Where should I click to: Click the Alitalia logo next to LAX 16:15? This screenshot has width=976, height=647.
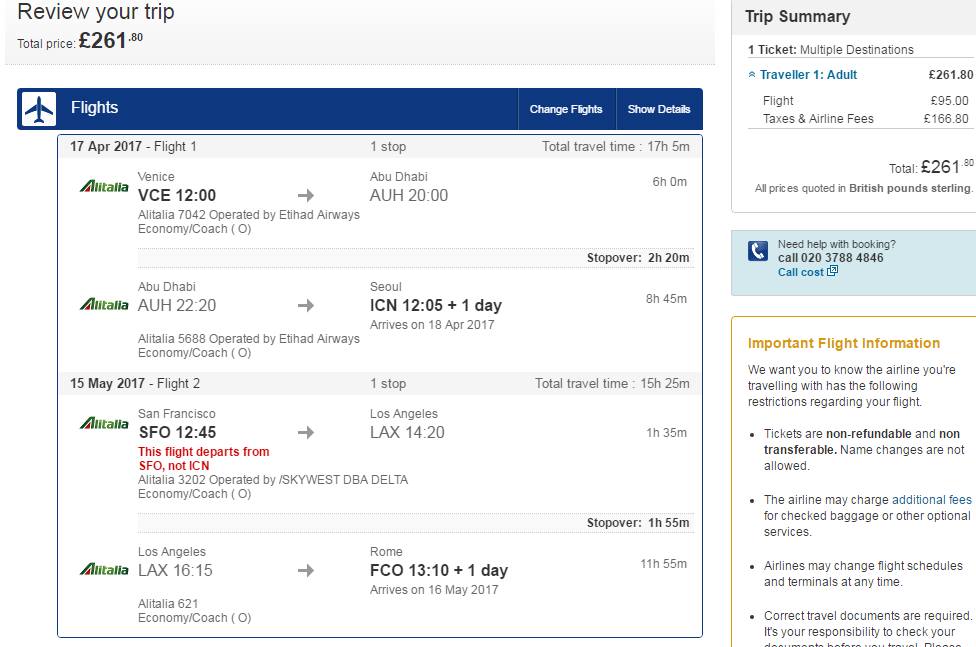click(104, 569)
